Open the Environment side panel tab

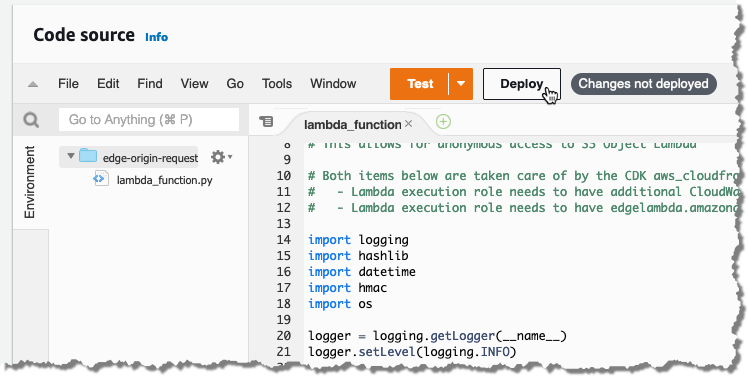point(30,182)
